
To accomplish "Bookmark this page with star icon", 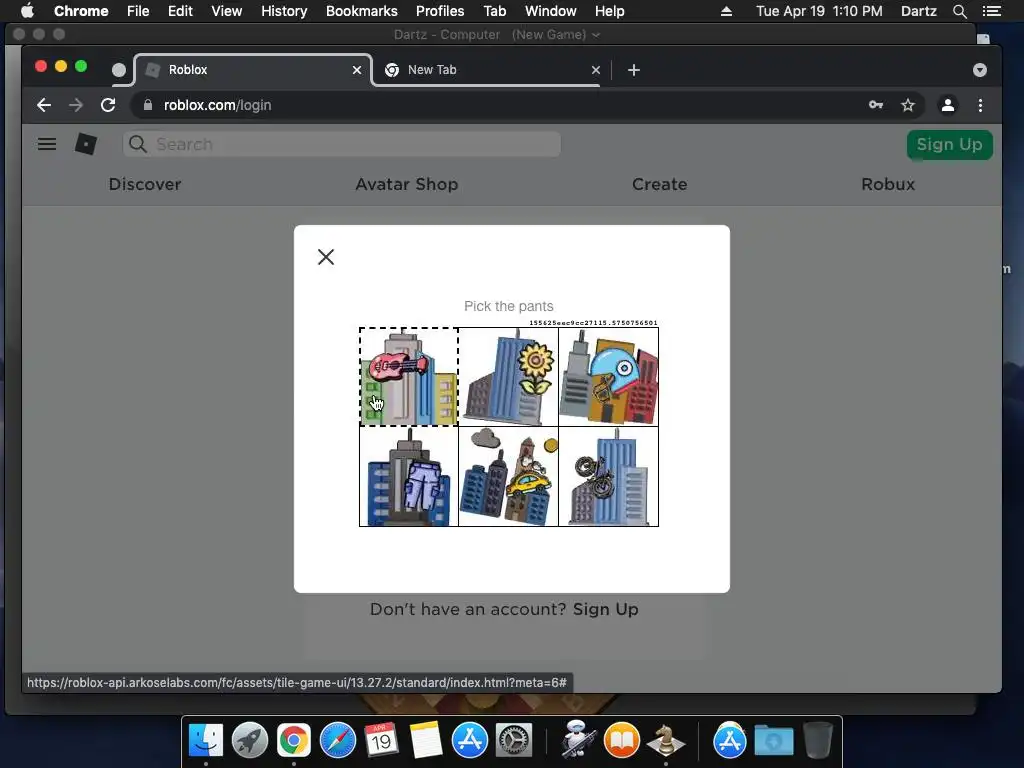I will click(908, 105).
